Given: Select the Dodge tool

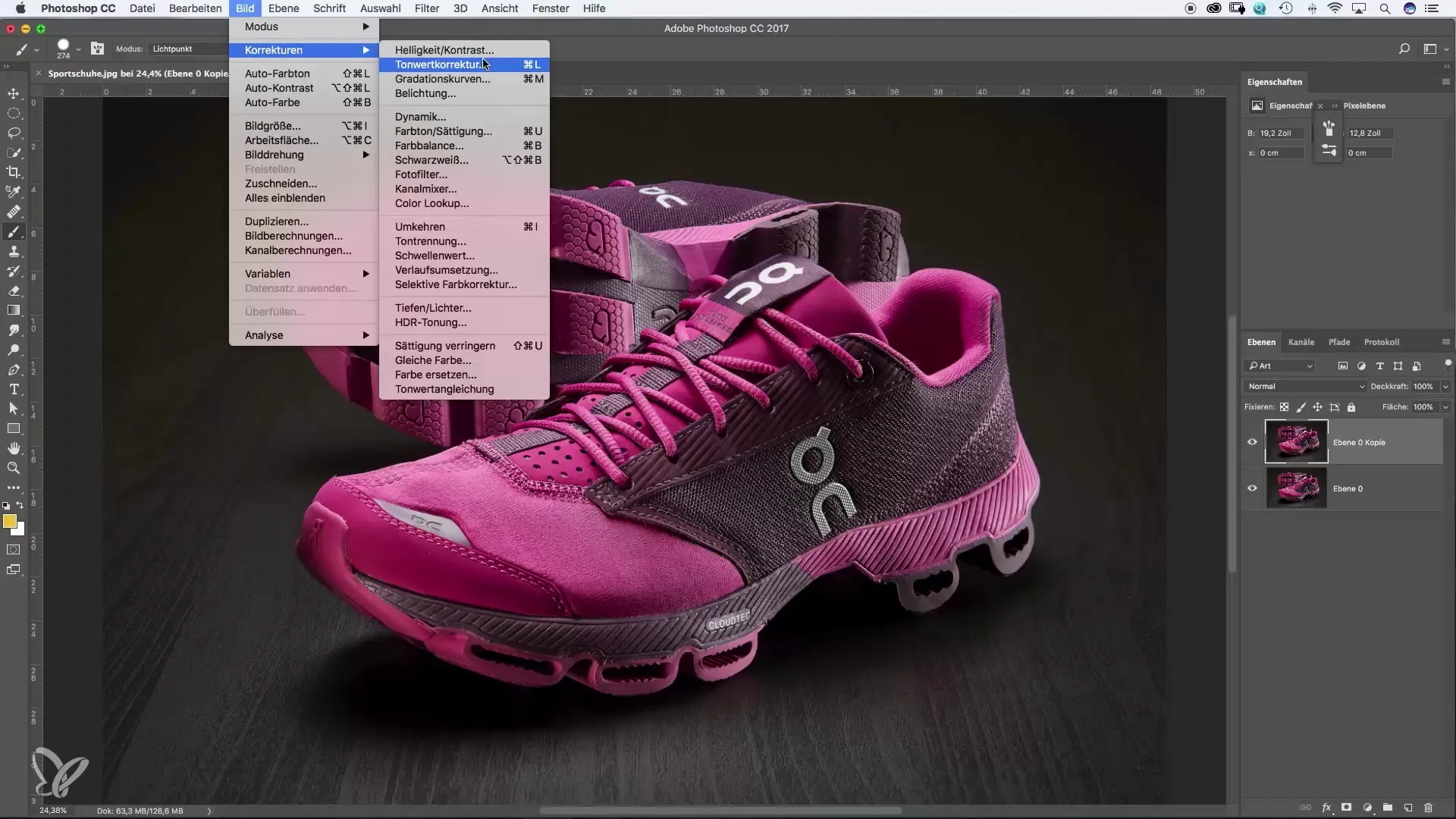Looking at the screenshot, I should coord(14,350).
